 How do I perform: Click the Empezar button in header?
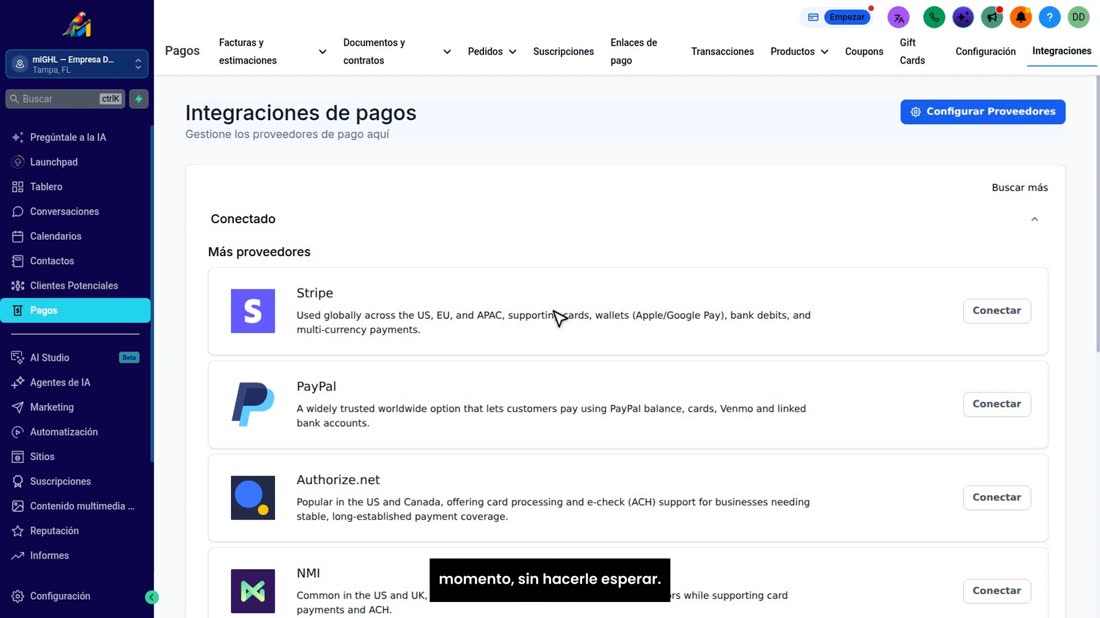click(x=847, y=17)
